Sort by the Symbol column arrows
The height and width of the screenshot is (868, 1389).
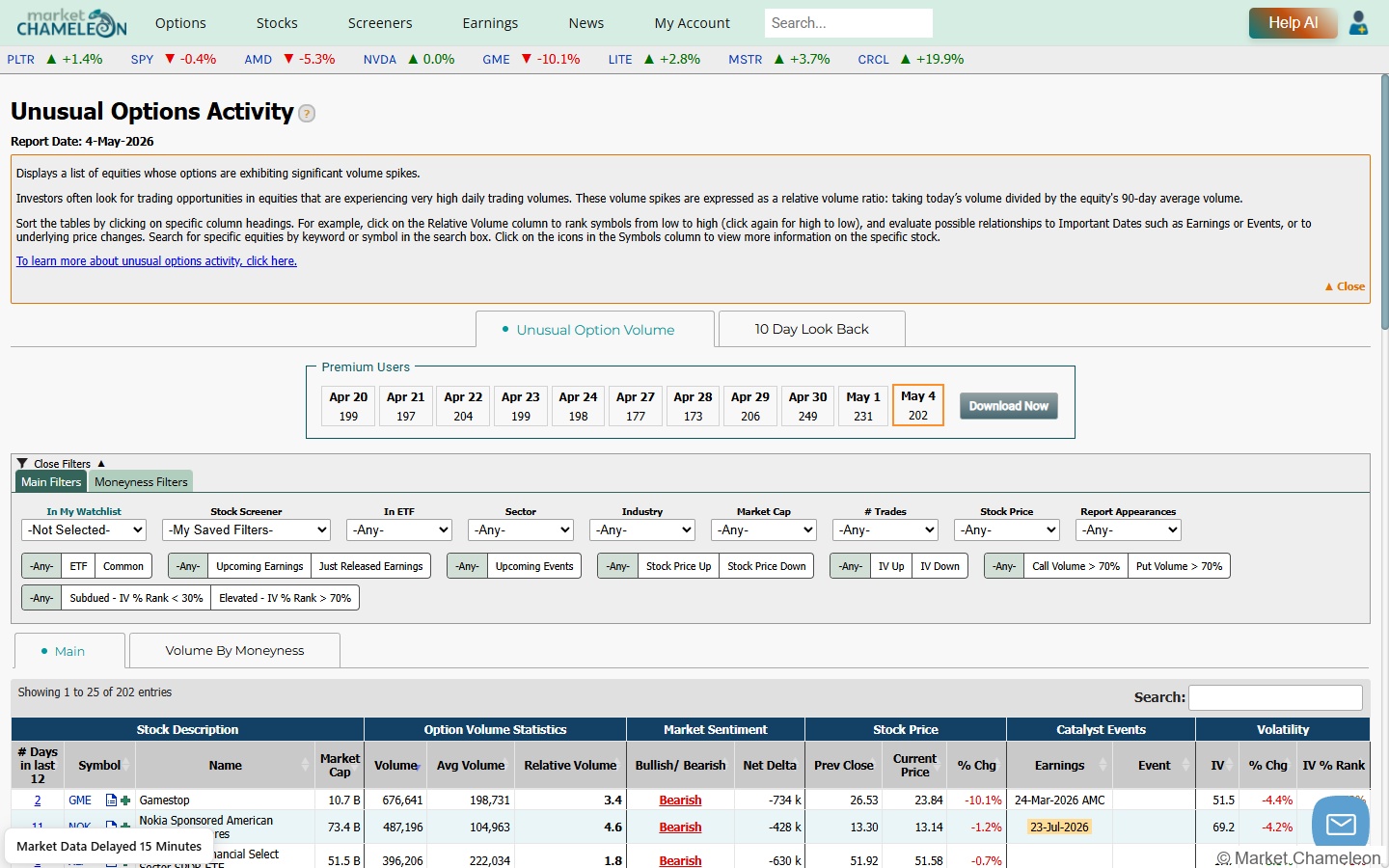(125, 766)
